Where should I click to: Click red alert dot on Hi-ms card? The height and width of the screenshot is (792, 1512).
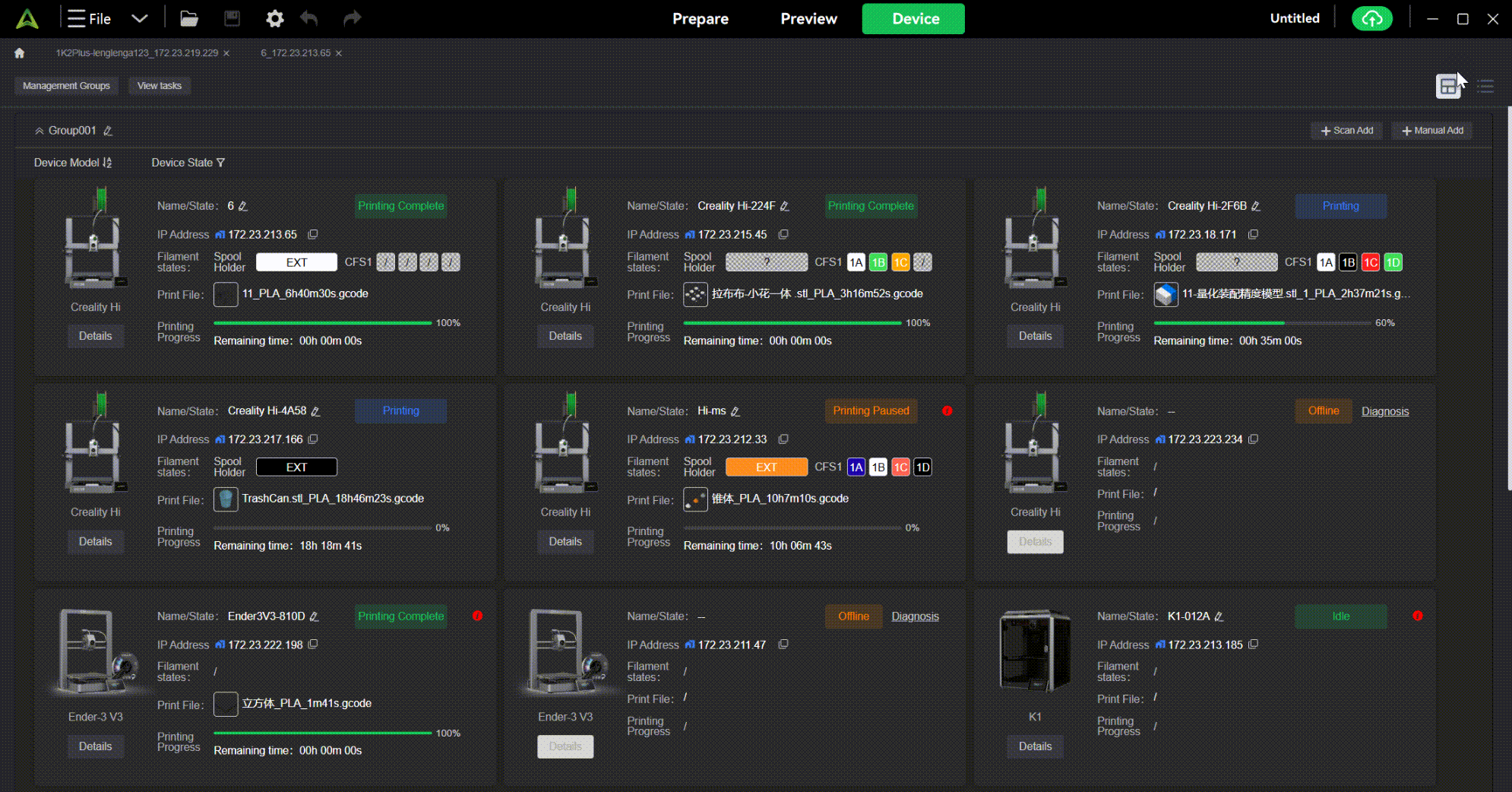tap(947, 411)
